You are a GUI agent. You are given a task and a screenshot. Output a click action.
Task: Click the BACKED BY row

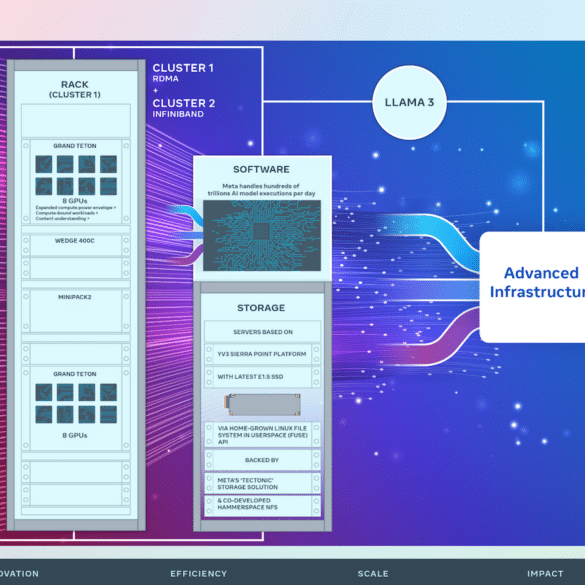pos(262,460)
